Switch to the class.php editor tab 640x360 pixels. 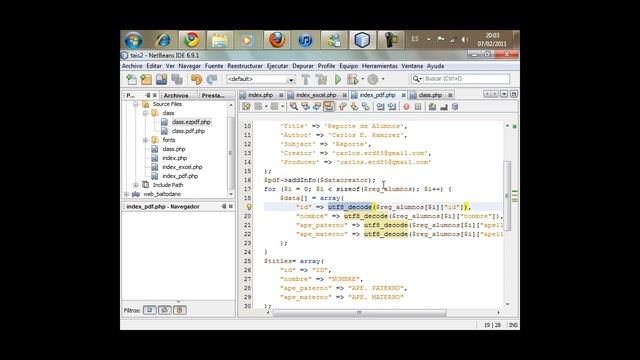(x=430, y=95)
